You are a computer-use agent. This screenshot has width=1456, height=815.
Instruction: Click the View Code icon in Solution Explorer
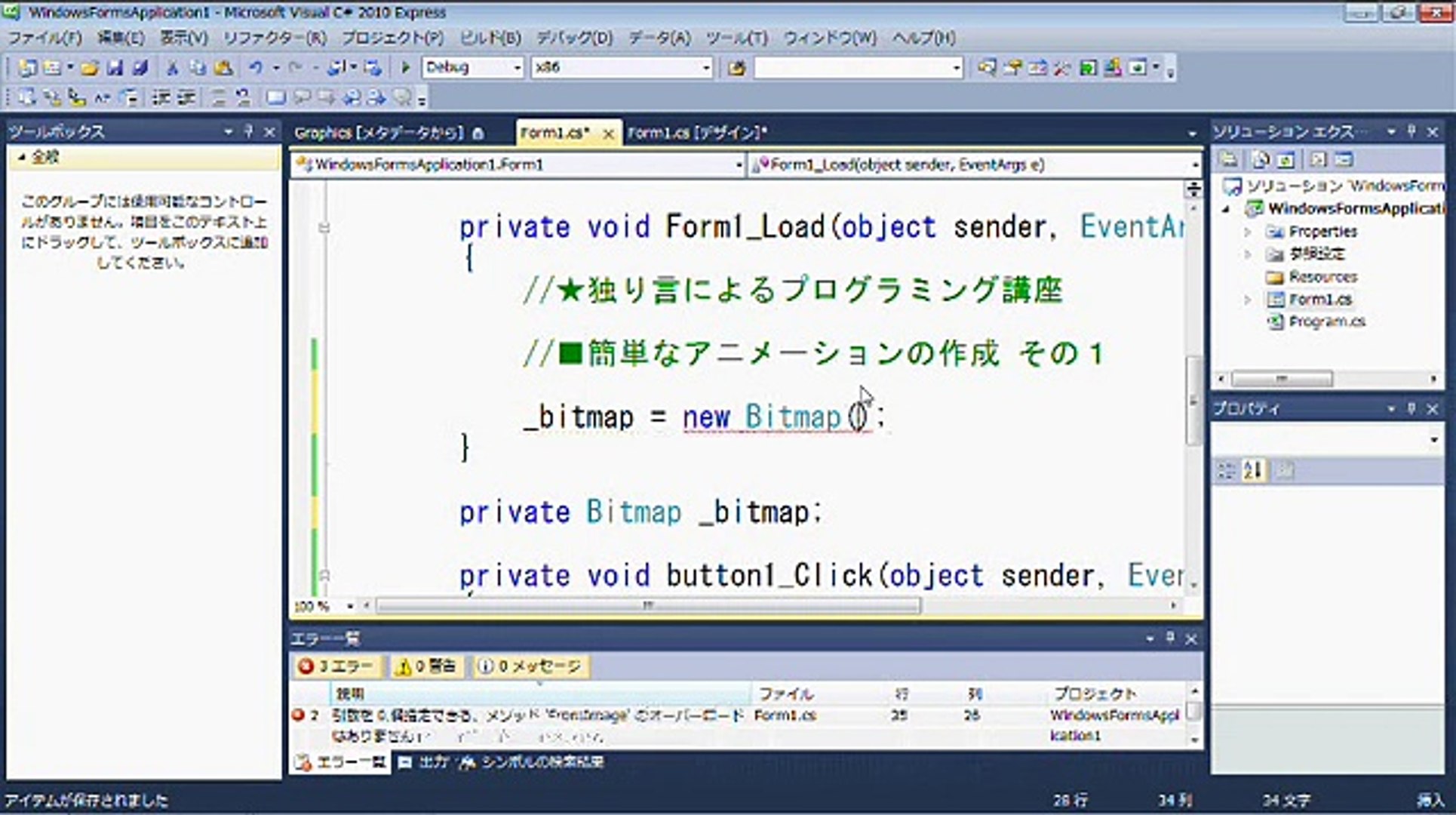pyautogui.click(x=1317, y=160)
